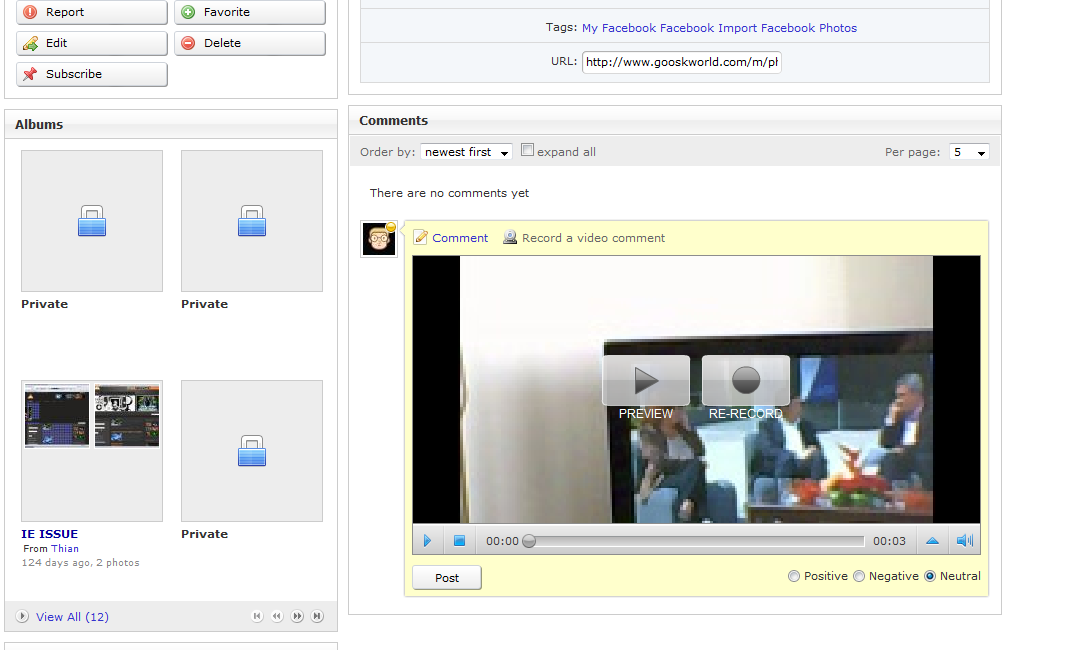Click the user avatar beside comment box

(379, 239)
